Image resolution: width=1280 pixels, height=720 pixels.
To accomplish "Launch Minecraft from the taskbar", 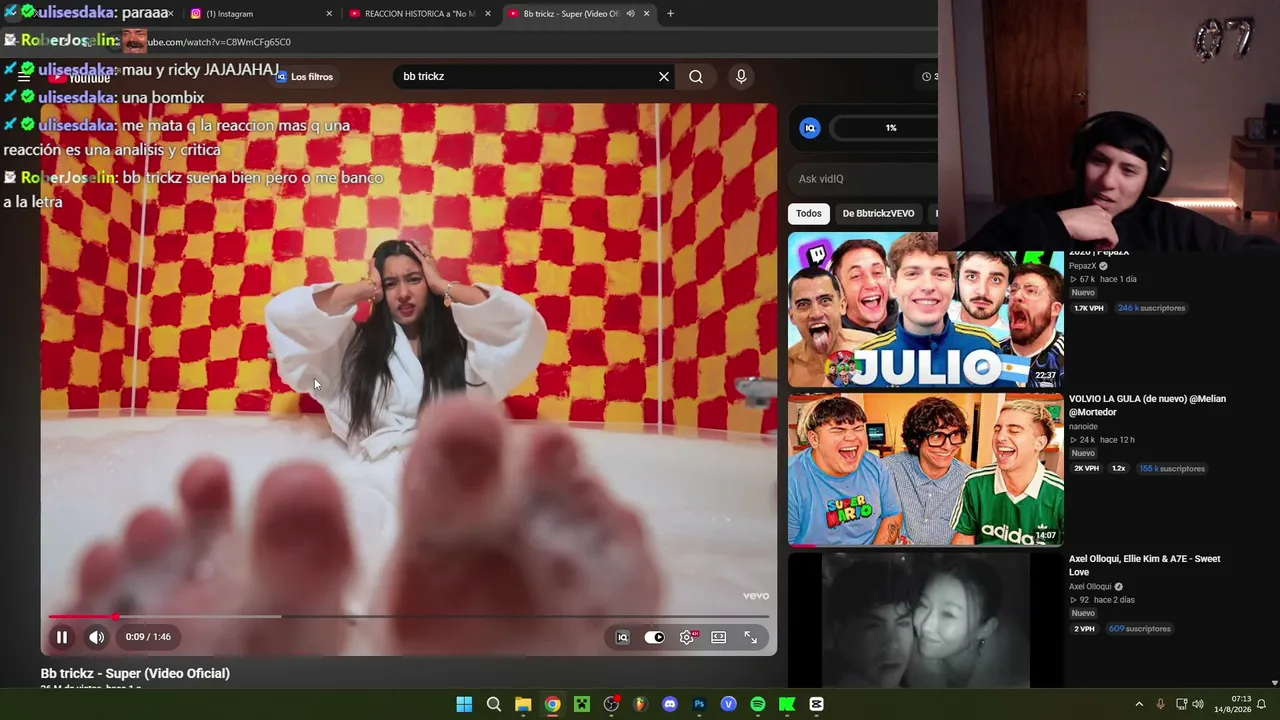I will (x=582, y=704).
